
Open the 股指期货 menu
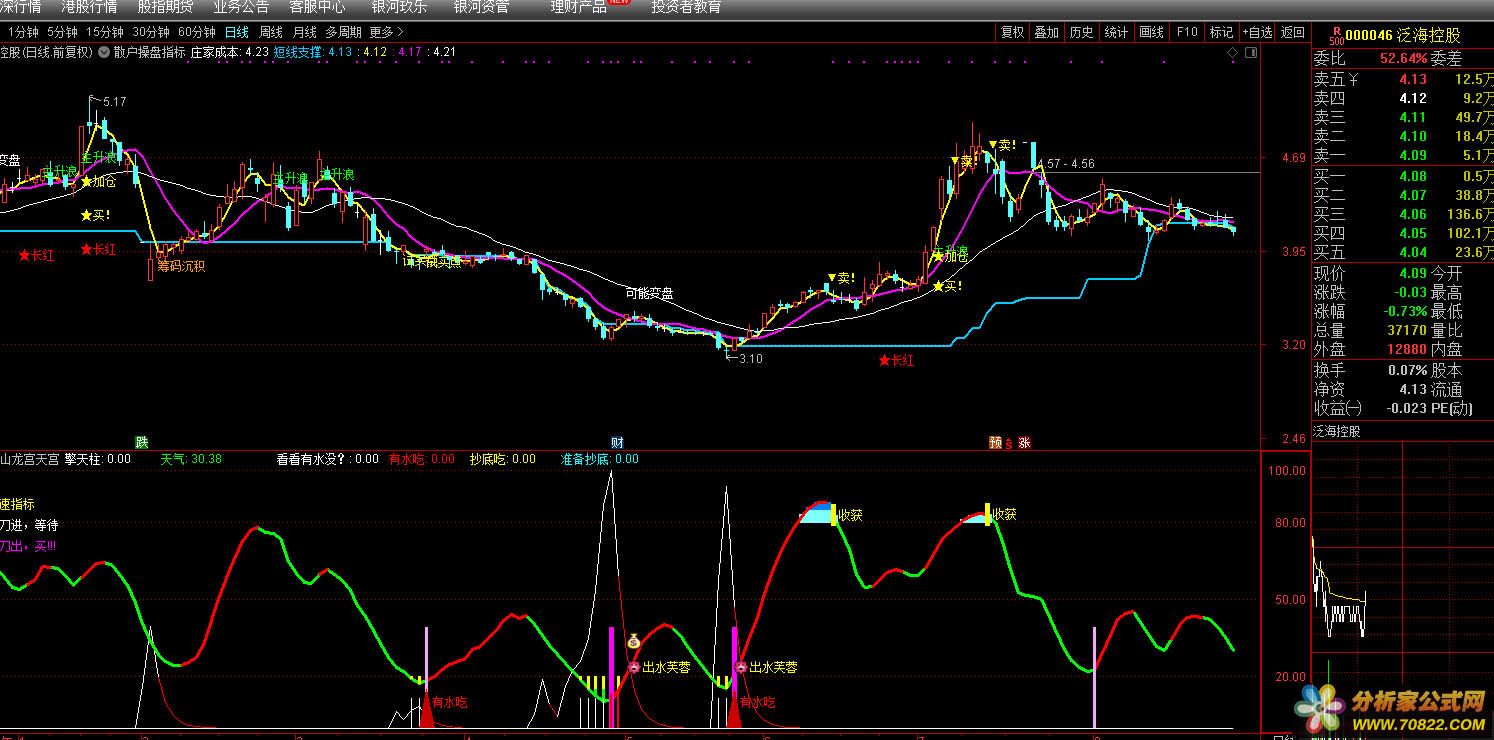pos(165,7)
